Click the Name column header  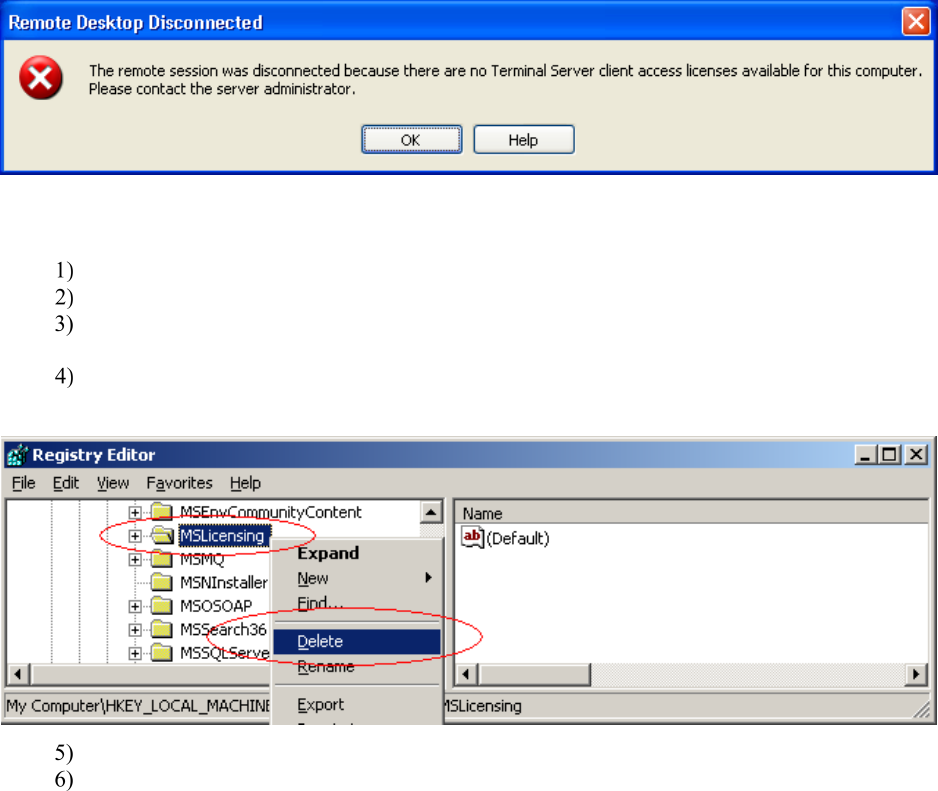click(x=691, y=513)
